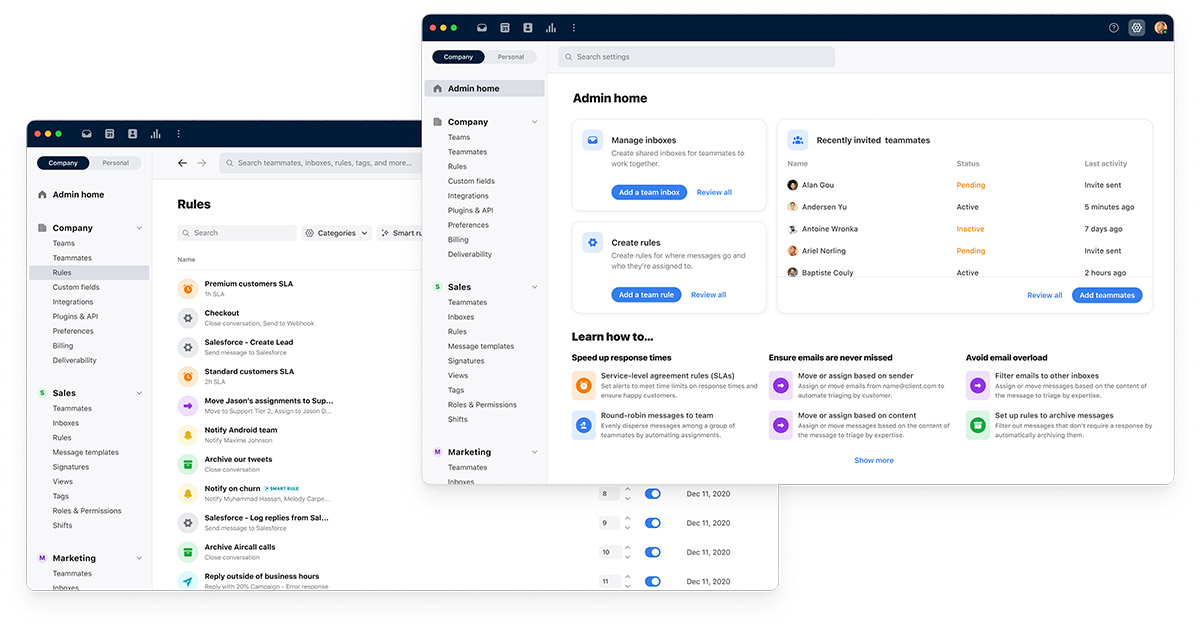Open Roles & Permissions in Rules window sidebar
Viewport: 1200px width, 628px height.
pos(87,511)
